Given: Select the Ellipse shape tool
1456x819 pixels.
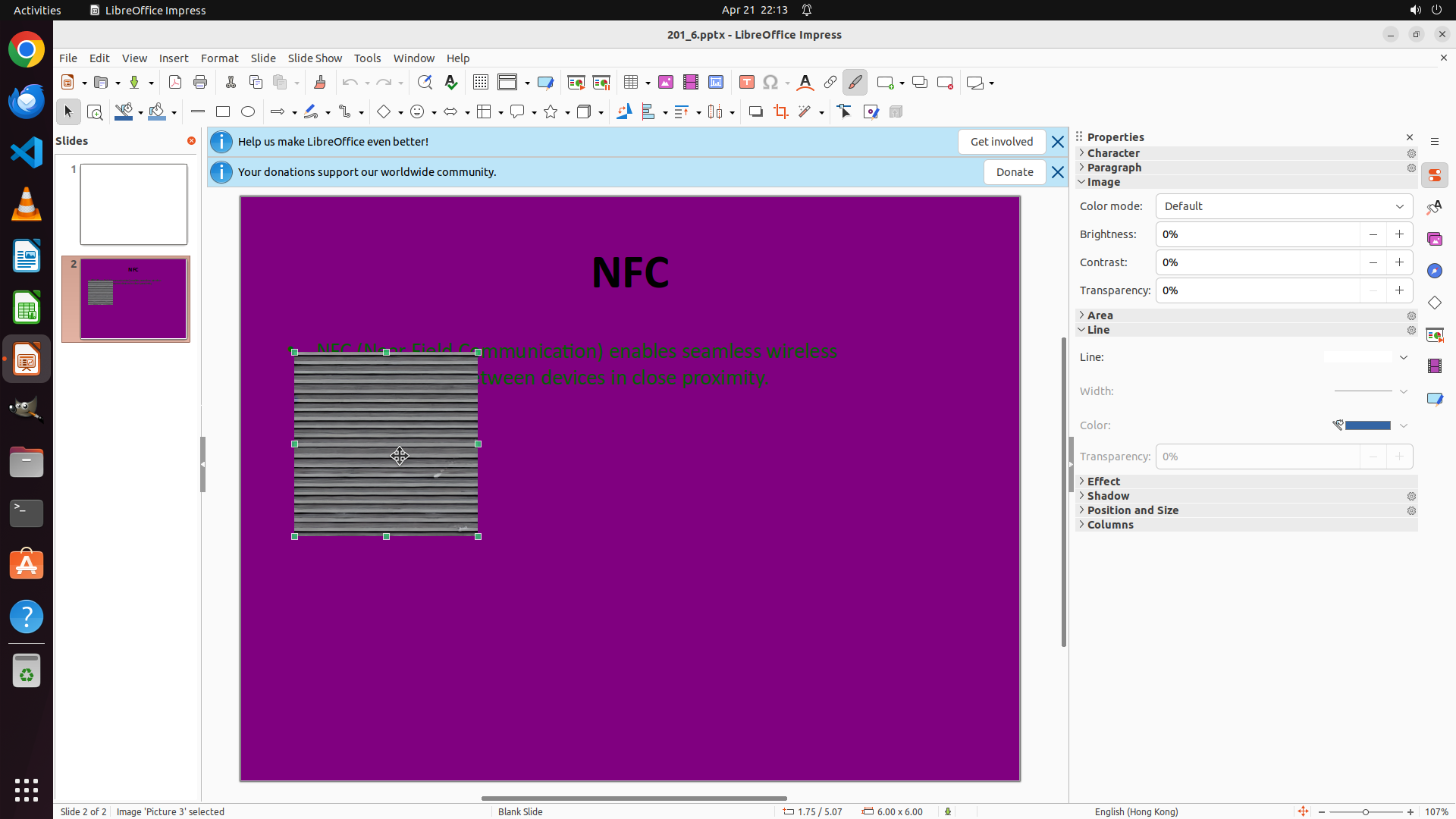Looking at the screenshot, I should (248, 112).
